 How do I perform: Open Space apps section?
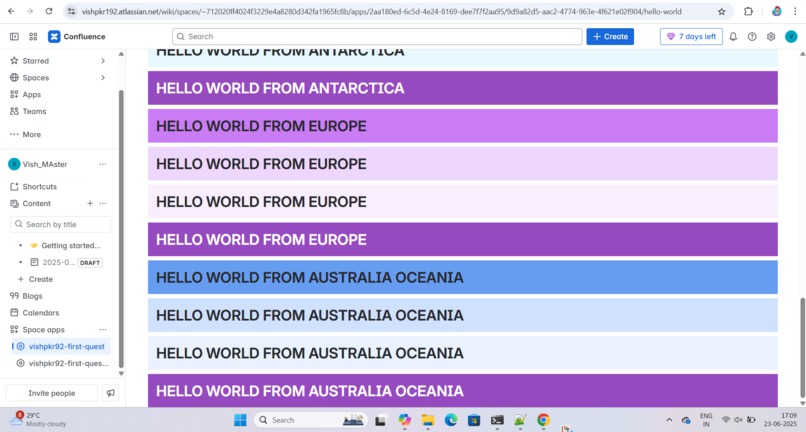coord(43,330)
